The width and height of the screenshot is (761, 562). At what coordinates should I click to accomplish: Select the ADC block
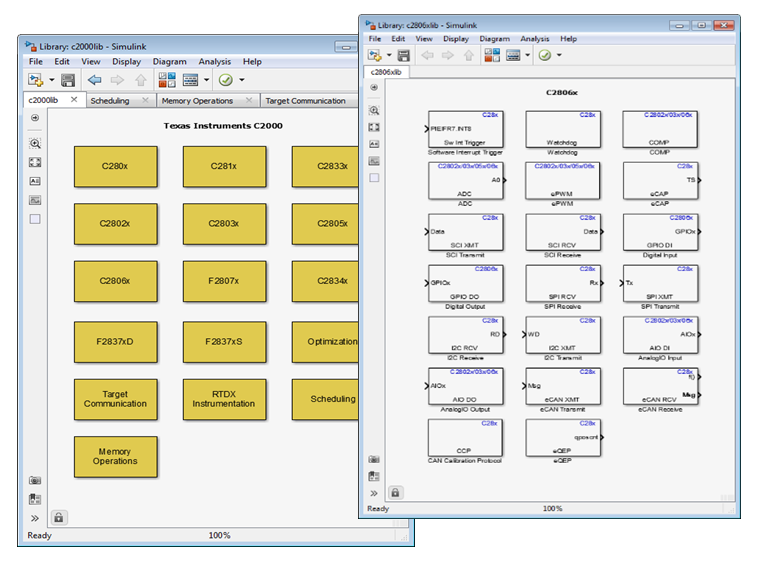[466, 181]
